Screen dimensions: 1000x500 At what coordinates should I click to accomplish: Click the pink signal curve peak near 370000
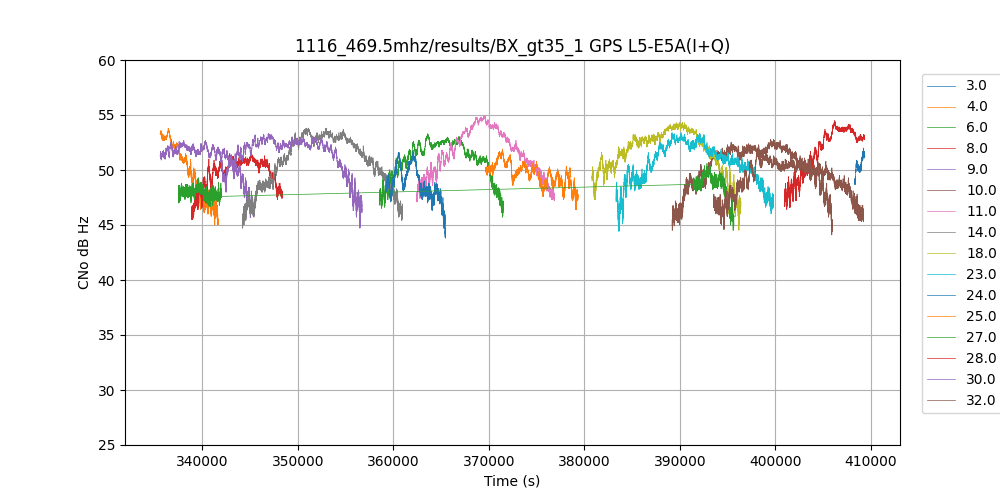point(483,119)
